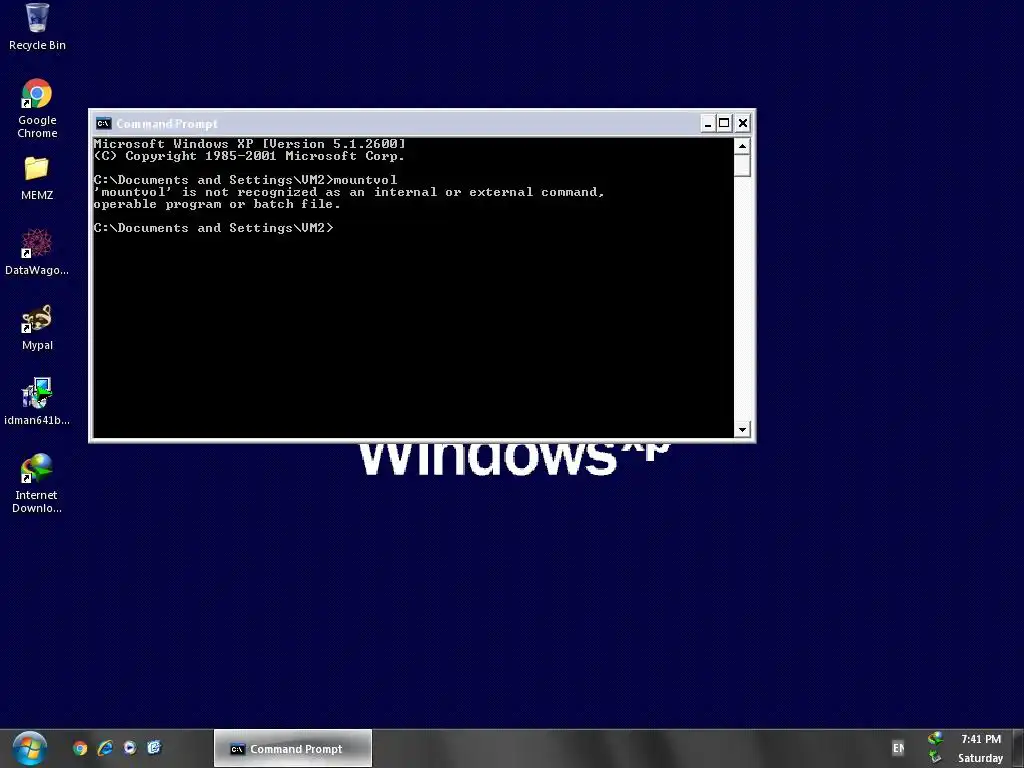Select the Mypal browser desktop shortcut
The width and height of the screenshot is (1024, 768).
pyautogui.click(x=37, y=327)
